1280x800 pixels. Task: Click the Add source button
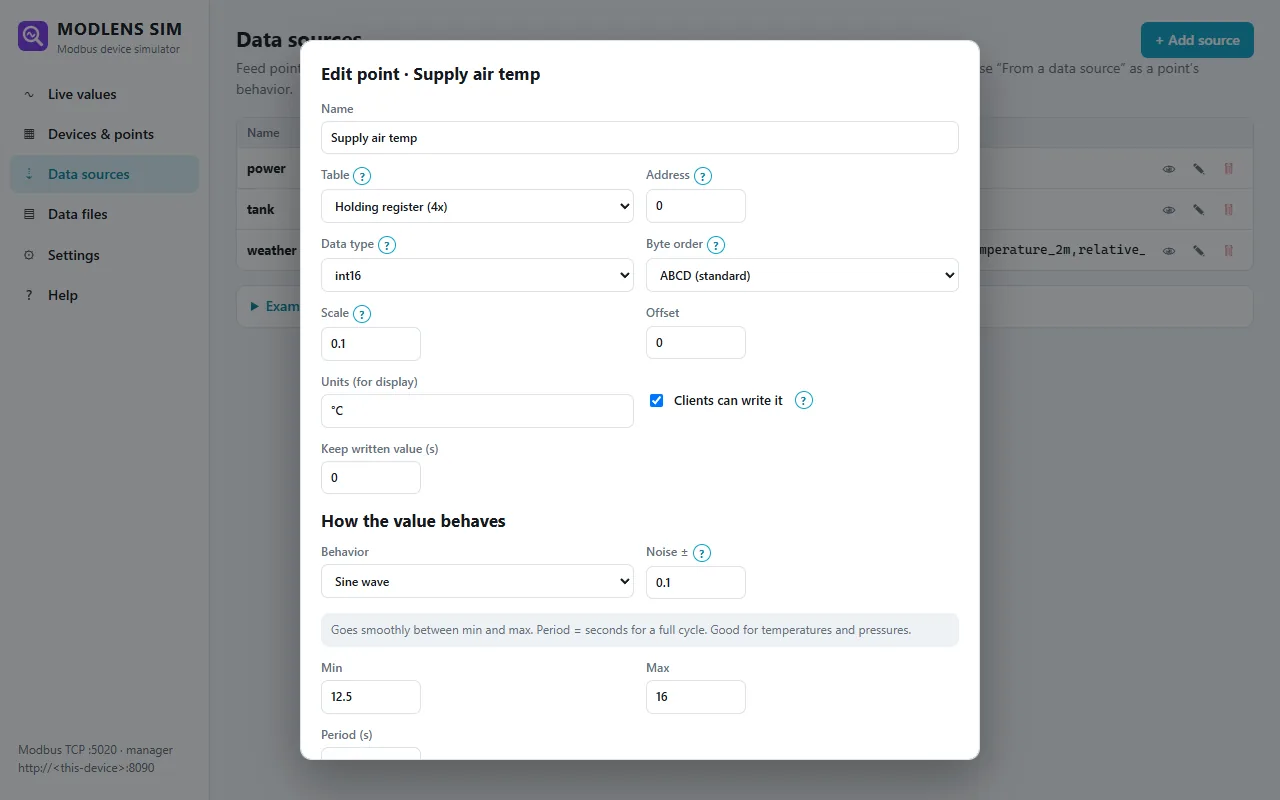point(1197,40)
